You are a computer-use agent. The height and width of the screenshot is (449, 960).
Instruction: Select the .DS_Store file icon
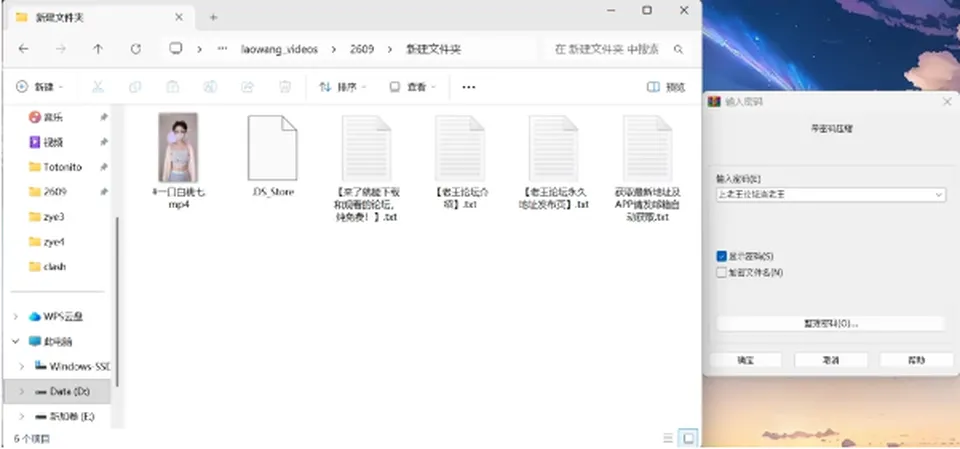click(x=272, y=148)
